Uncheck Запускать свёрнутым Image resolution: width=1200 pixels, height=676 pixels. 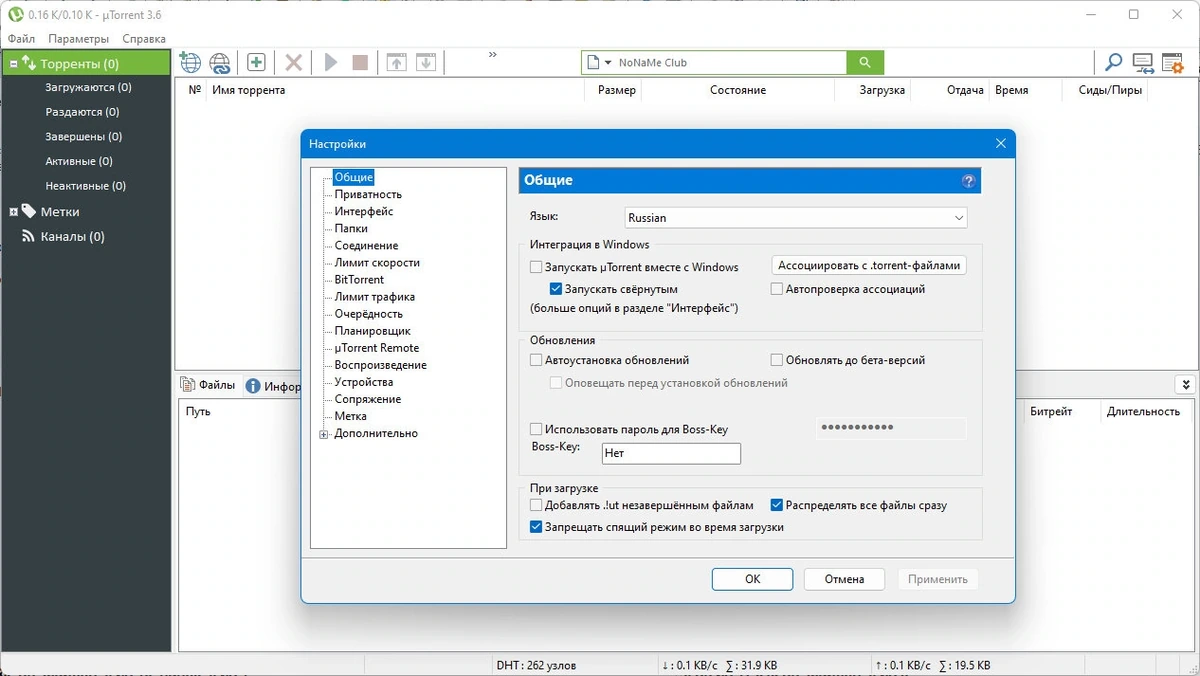click(556, 289)
